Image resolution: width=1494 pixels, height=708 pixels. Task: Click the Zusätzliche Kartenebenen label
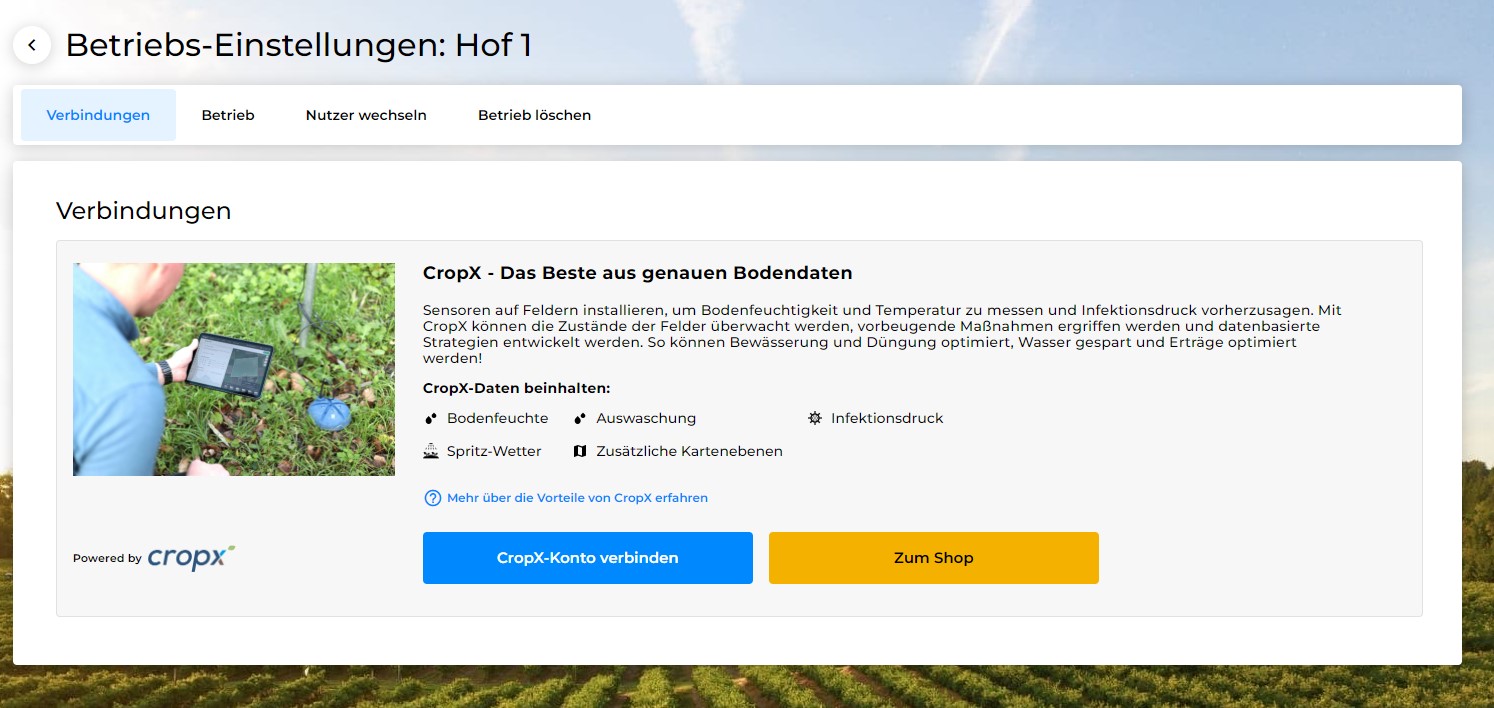click(x=689, y=451)
